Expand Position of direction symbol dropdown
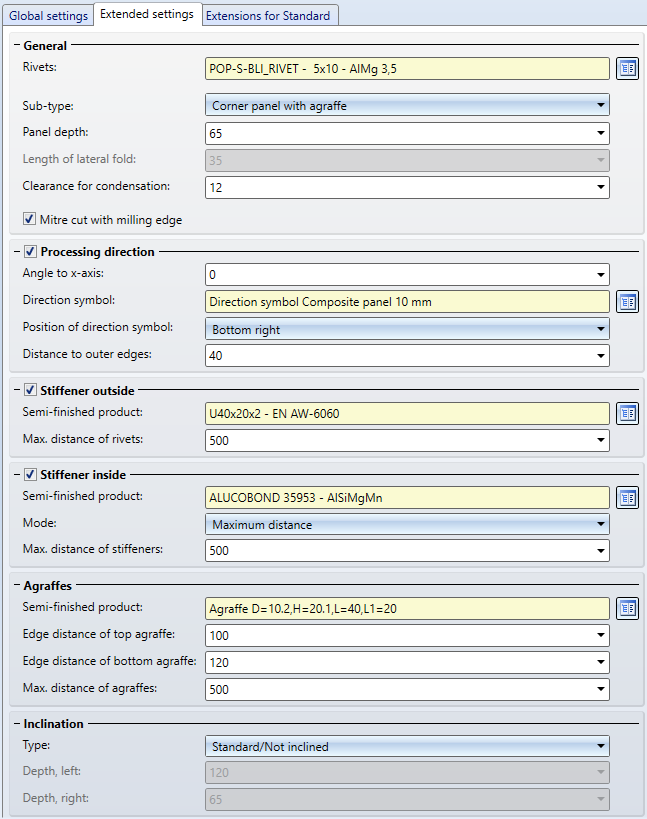The height and width of the screenshot is (819, 647). [407, 329]
